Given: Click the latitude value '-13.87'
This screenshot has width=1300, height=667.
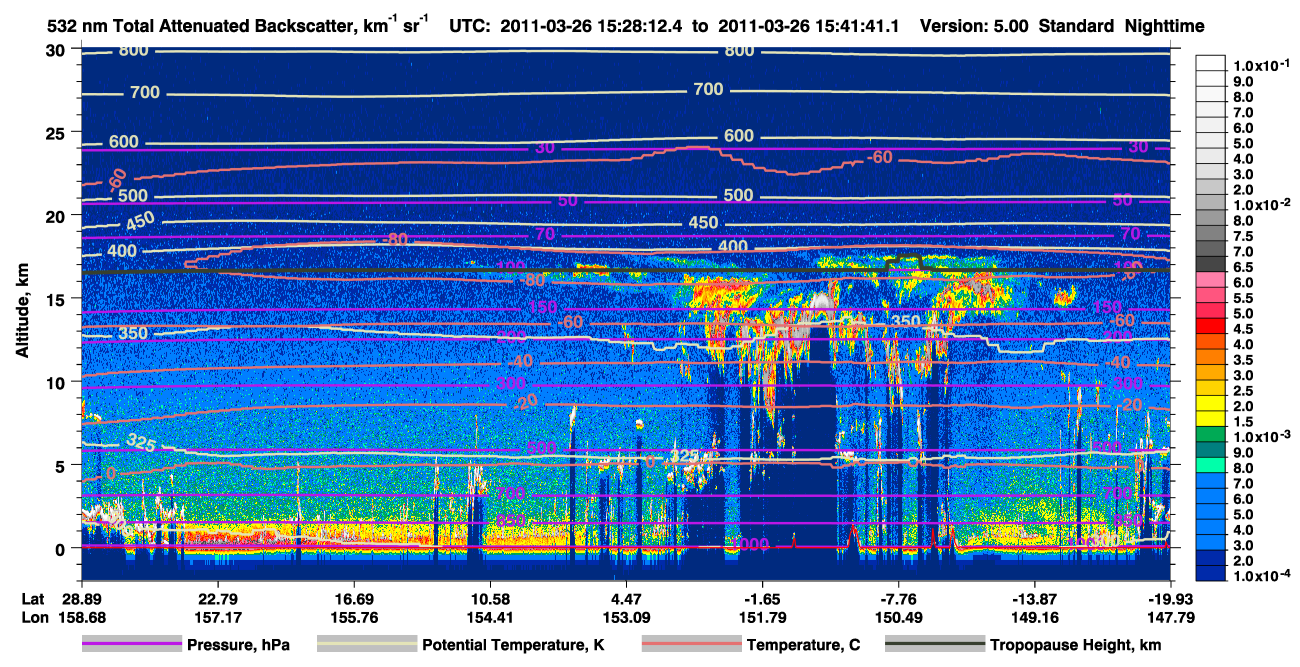Looking at the screenshot, I should [x=1034, y=598].
